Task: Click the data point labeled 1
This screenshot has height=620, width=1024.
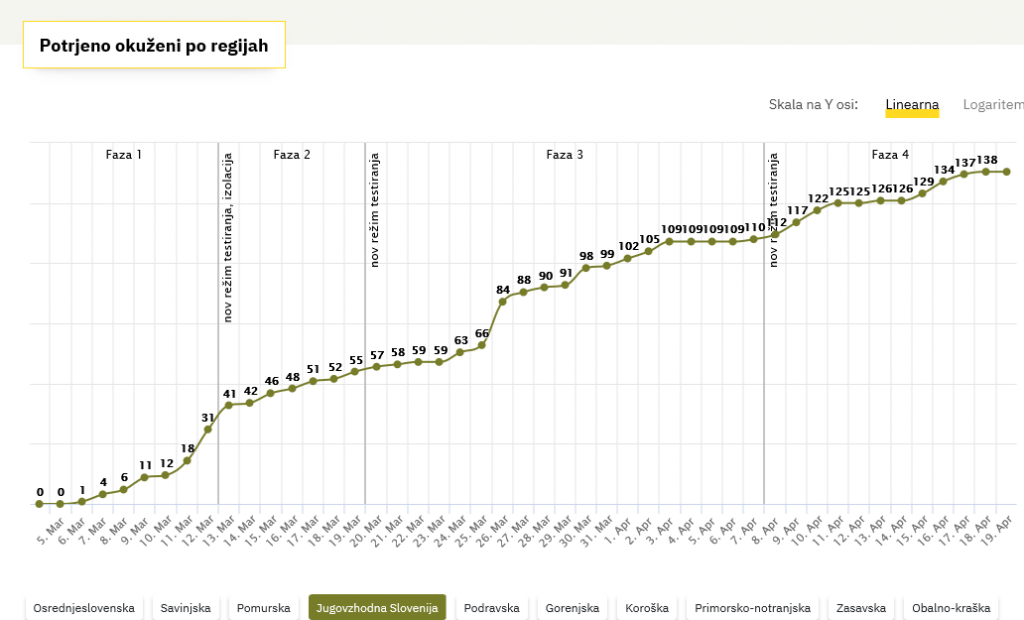Action: pyautogui.click(x=82, y=502)
